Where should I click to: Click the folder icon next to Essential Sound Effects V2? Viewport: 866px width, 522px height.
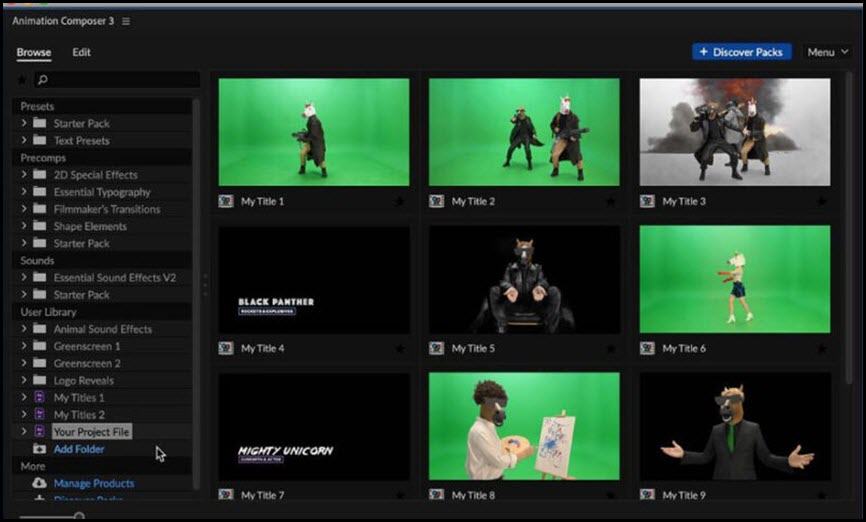tap(39, 277)
